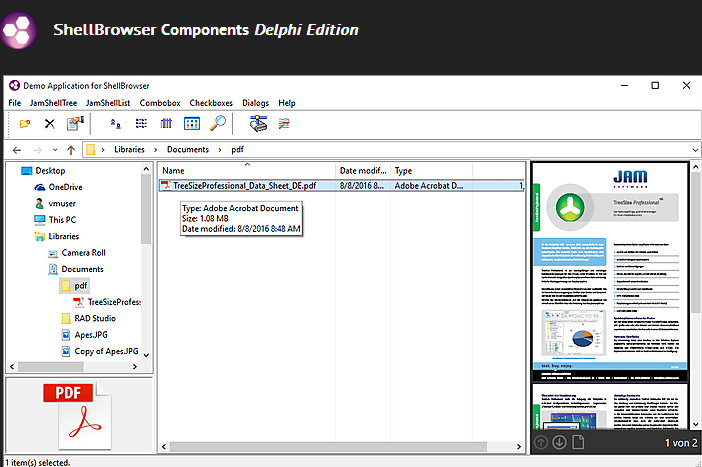Expand the chevron after Documents in breadcrumb
This screenshot has width=702, height=467.
coord(220,150)
